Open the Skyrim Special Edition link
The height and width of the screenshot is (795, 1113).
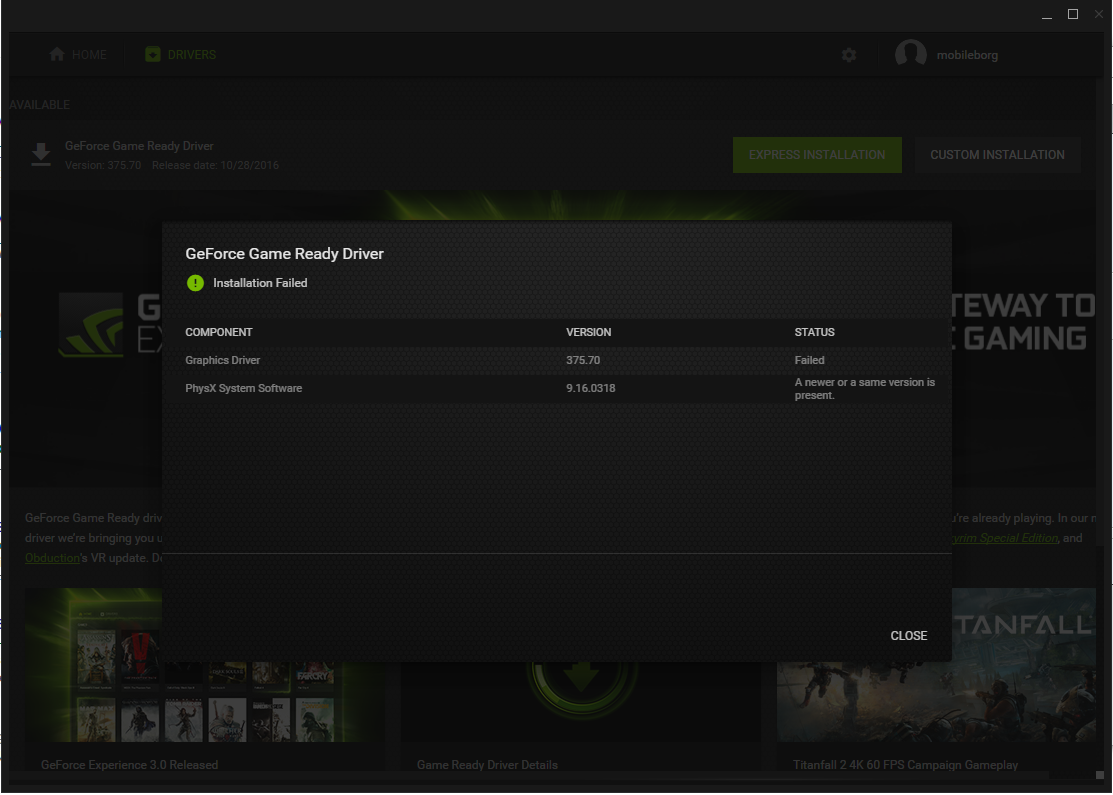[1004, 538]
